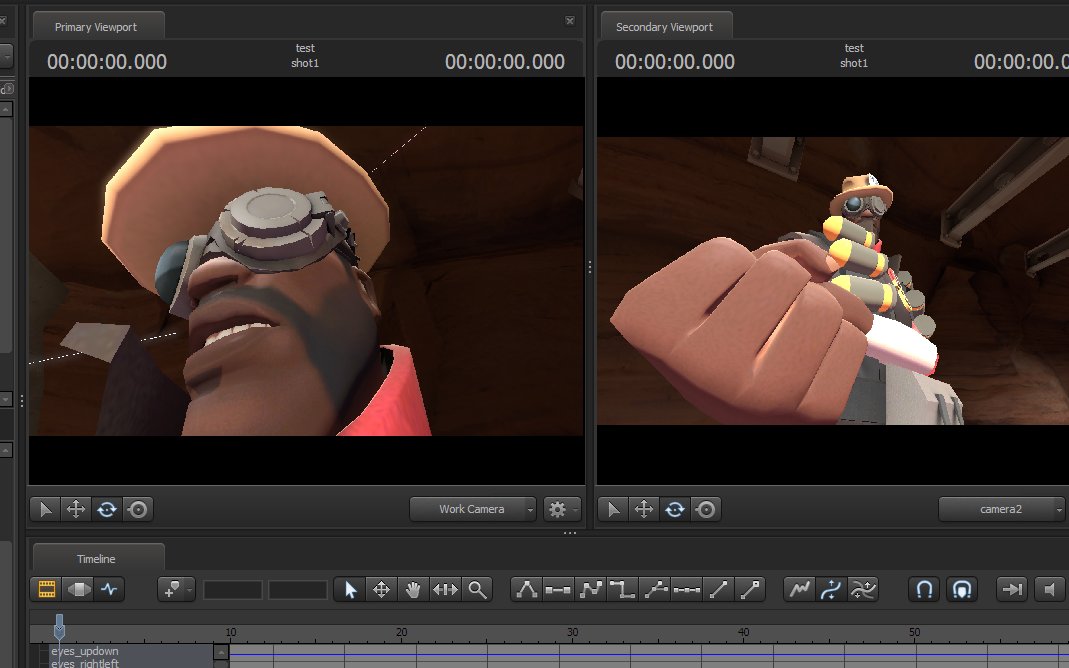The image size is (1069, 668).
Task: Click the Primary Viewport left timecode
Action: [107, 62]
